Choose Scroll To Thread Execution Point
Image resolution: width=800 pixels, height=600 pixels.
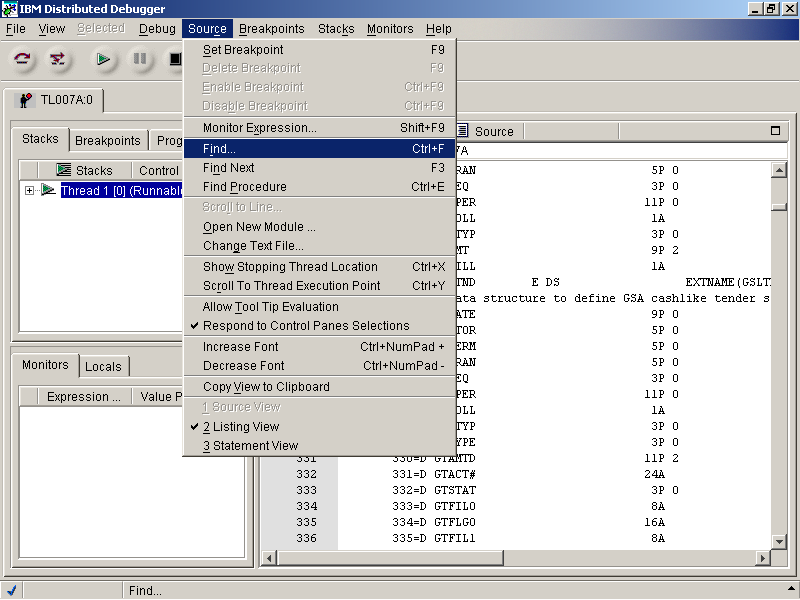tap(319, 286)
